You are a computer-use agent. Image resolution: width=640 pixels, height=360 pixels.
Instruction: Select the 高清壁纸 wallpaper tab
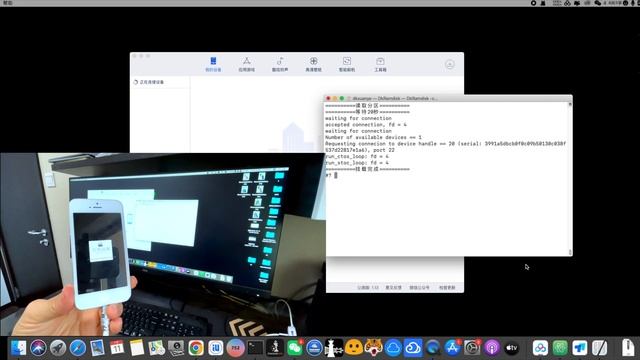[313, 64]
